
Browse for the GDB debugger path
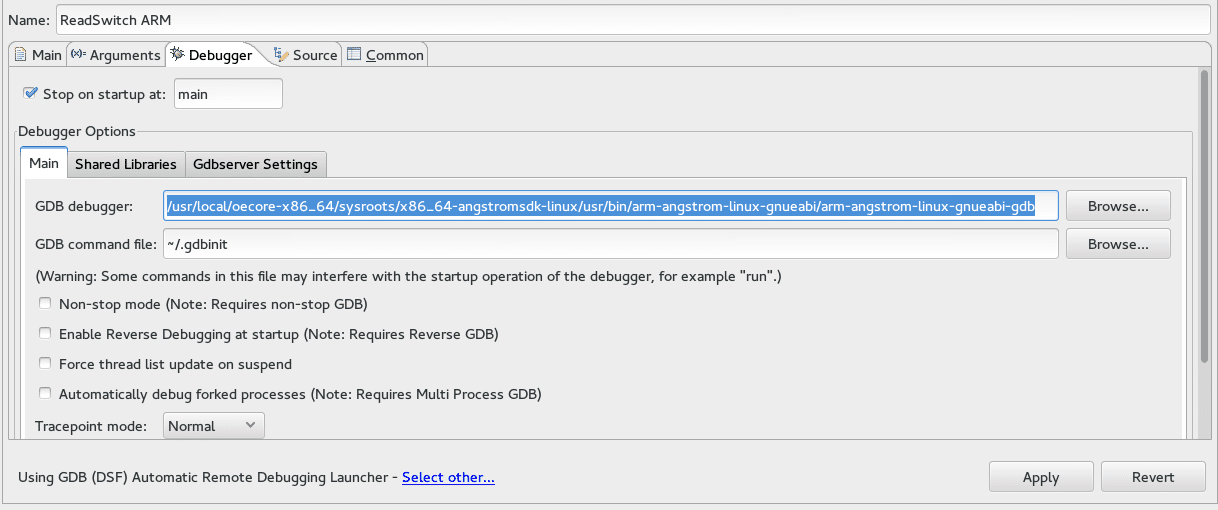tap(1118, 206)
